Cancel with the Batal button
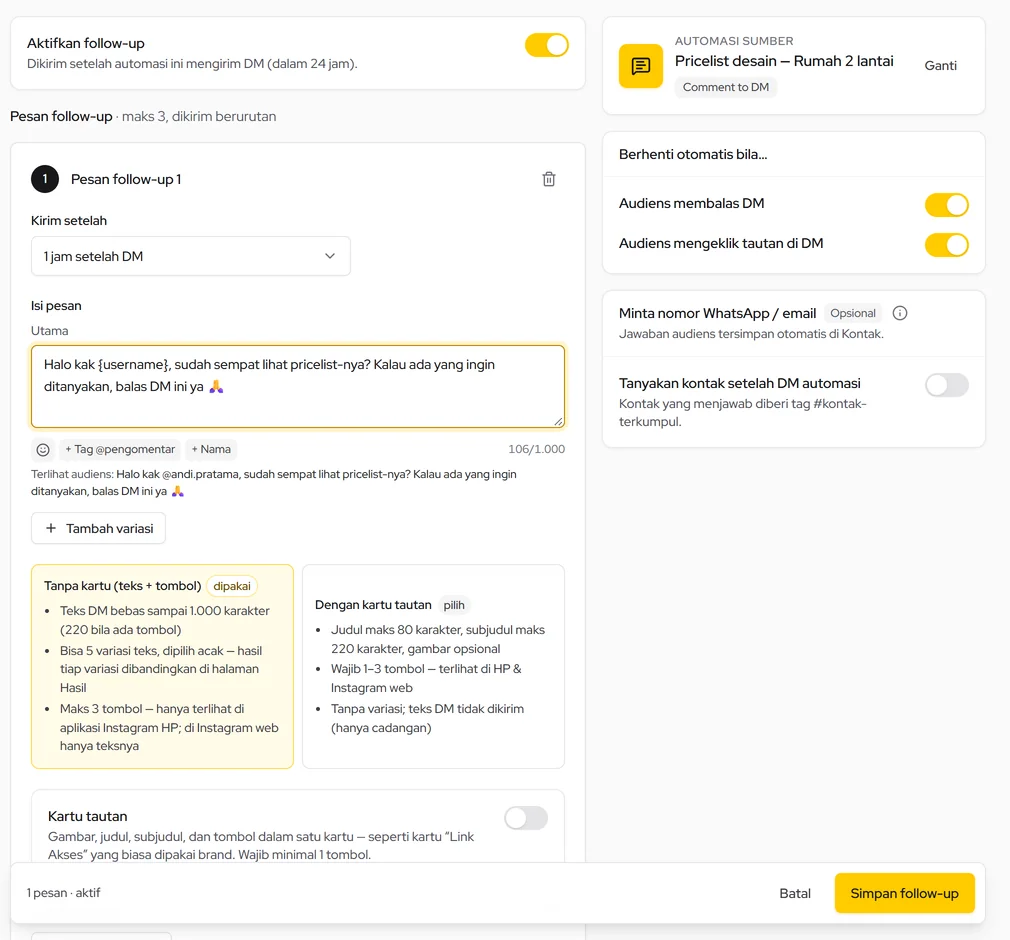The width and height of the screenshot is (1010, 940). click(x=795, y=894)
